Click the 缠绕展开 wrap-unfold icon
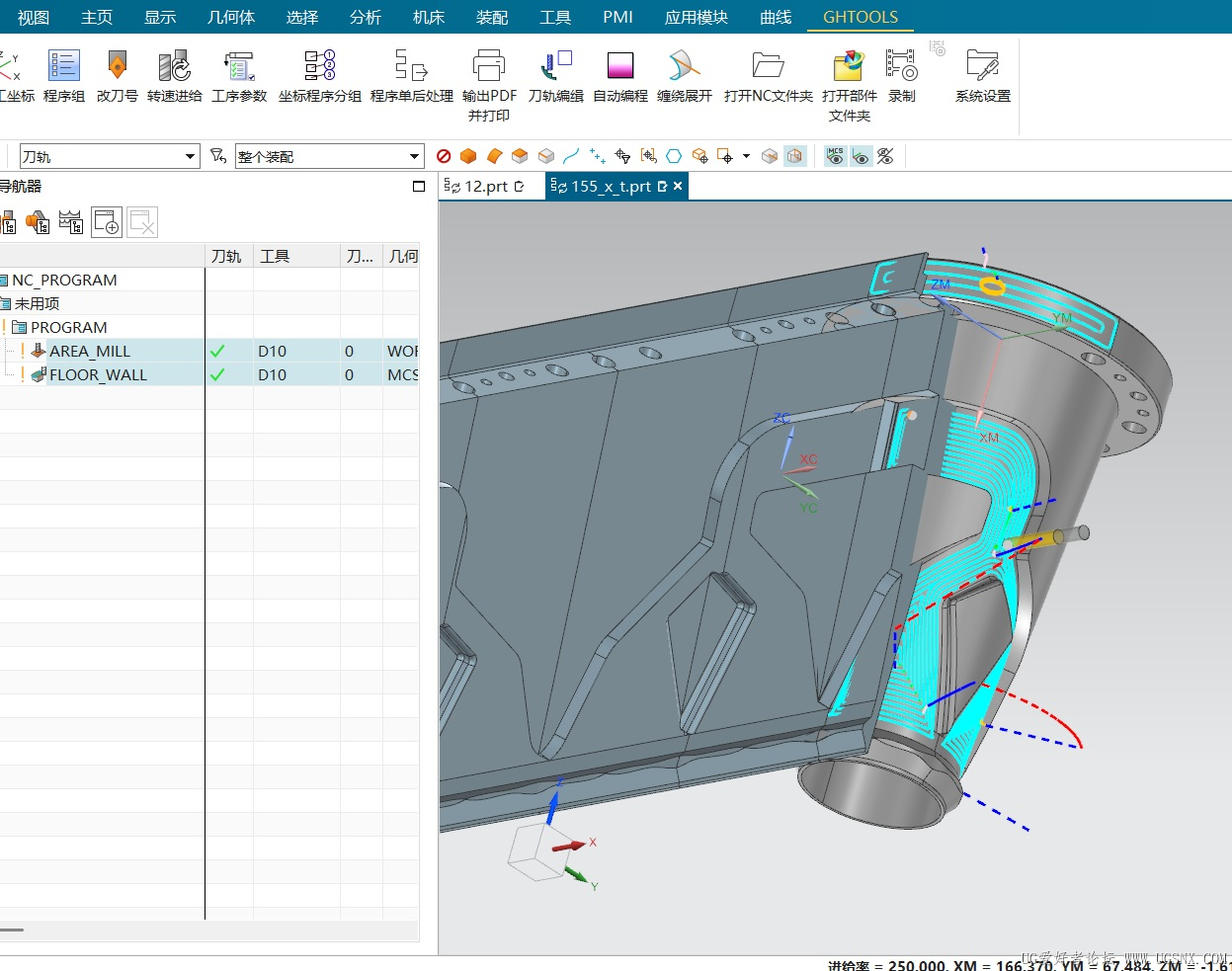Screen dimensions: 1232x971 [x=684, y=67]
